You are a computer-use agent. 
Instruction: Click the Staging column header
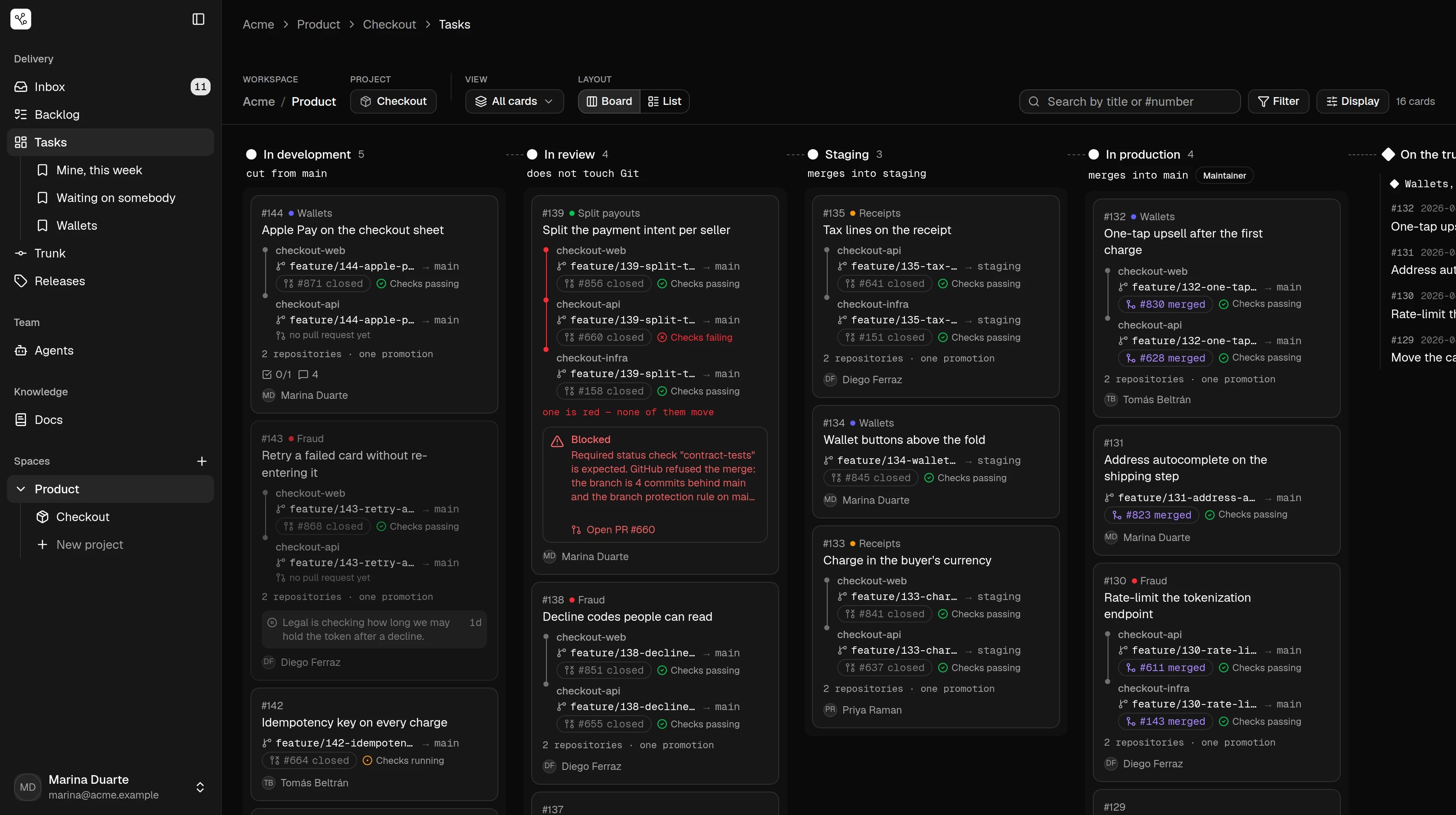tap(845, 154)
